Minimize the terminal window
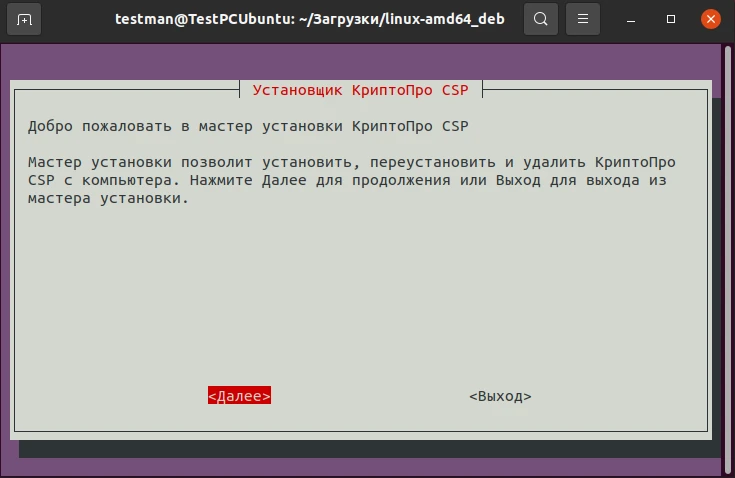 [x=631, y=19]
